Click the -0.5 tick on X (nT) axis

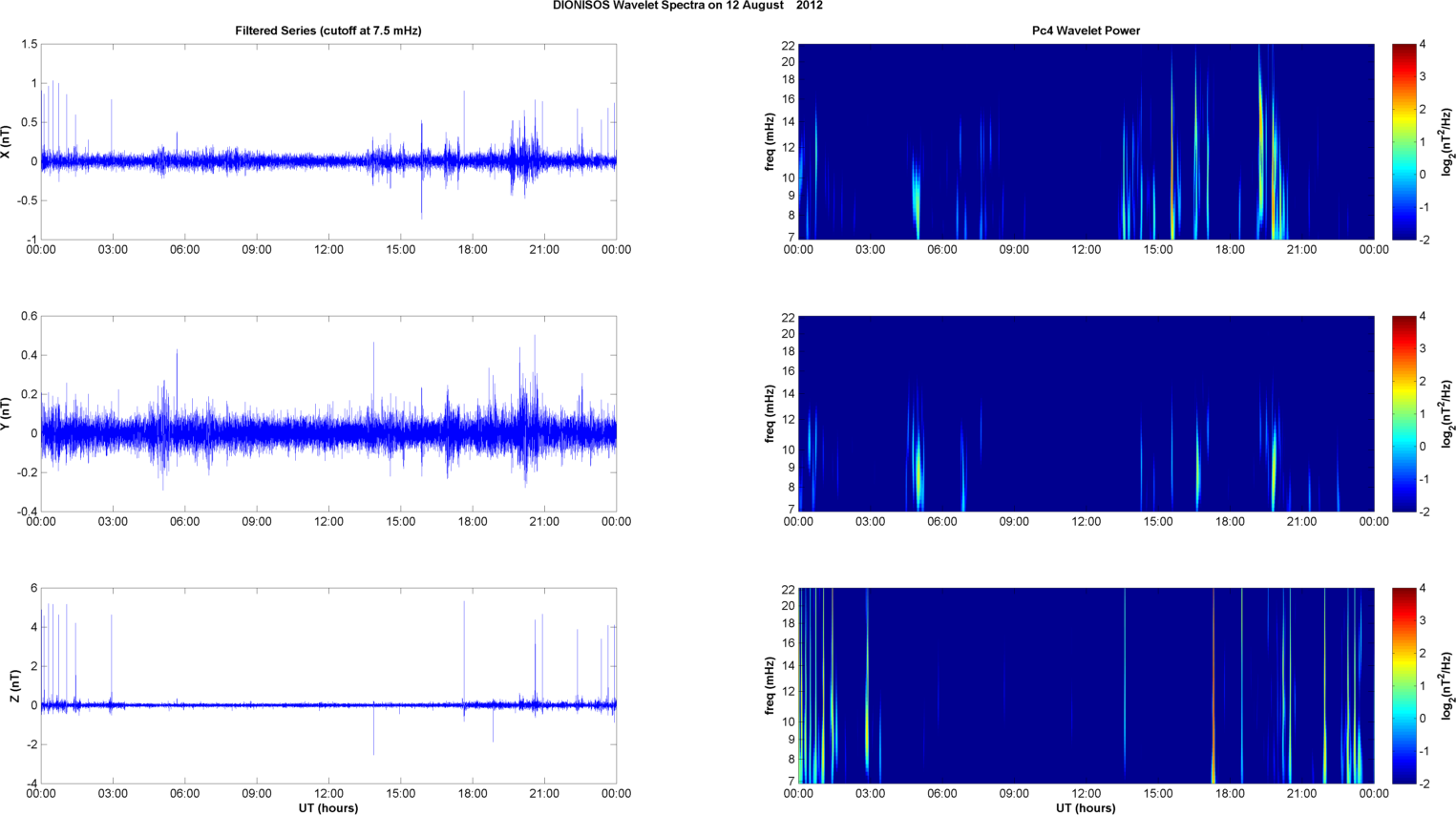click(x=26, y=201)
